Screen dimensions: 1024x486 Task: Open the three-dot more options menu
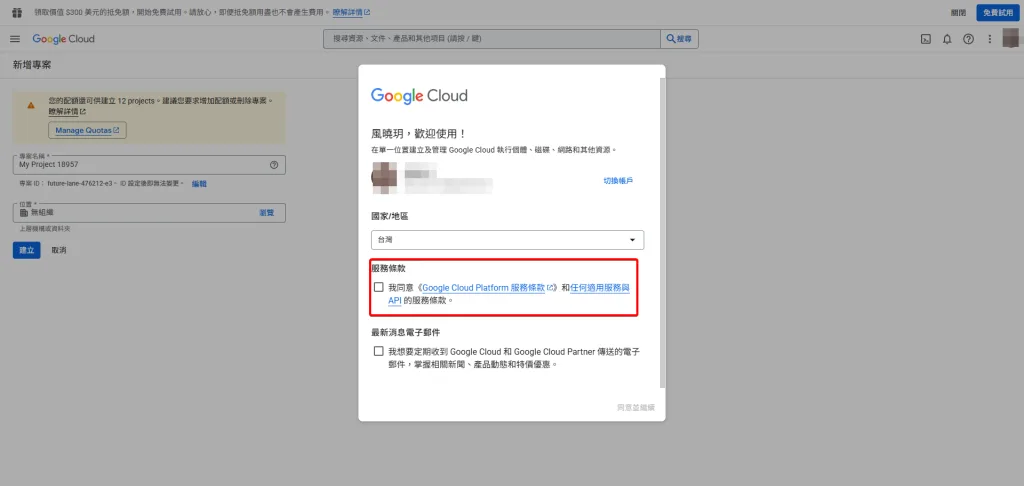990,39
